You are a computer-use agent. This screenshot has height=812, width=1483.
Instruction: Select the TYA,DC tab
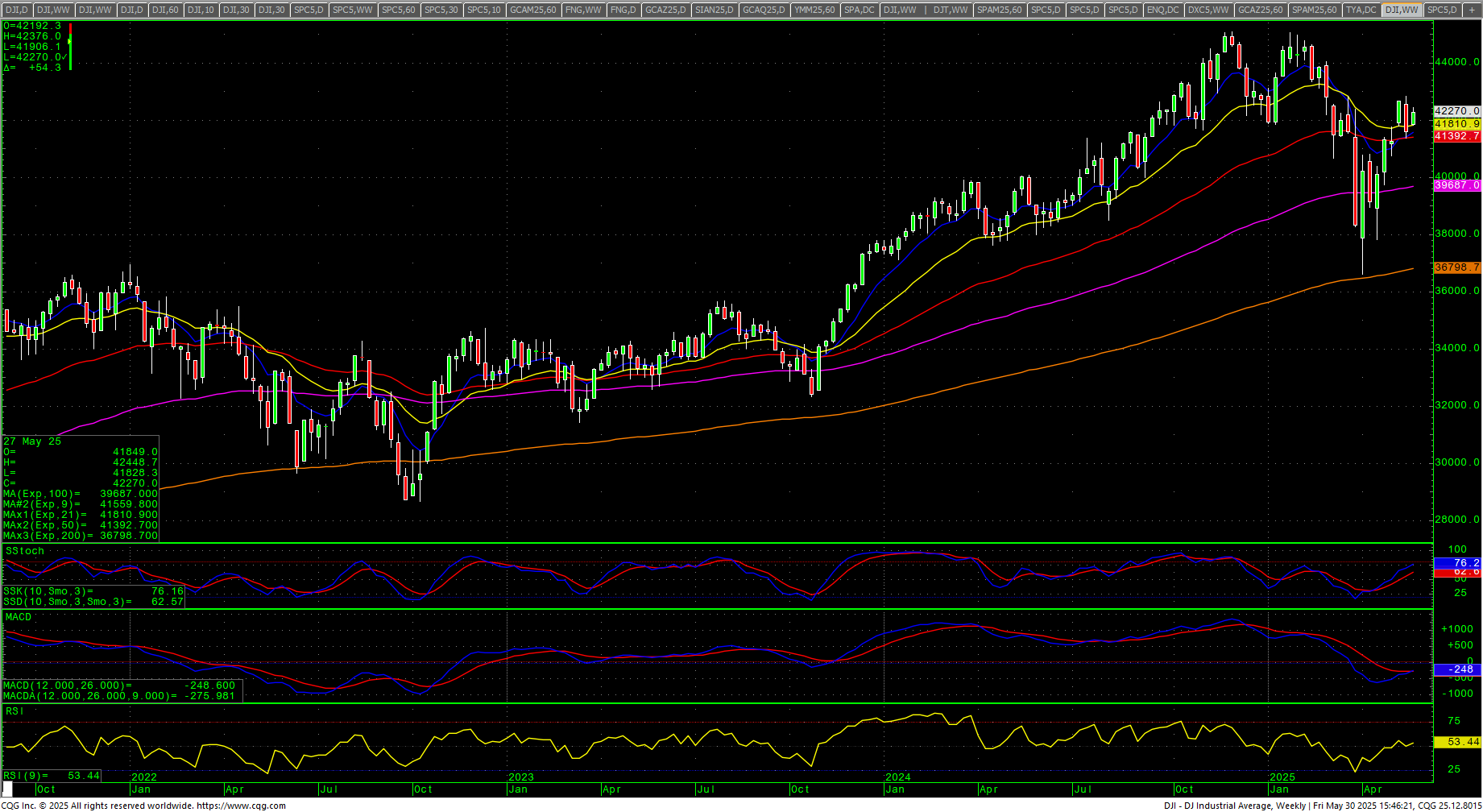click(x=1361, y=10)
